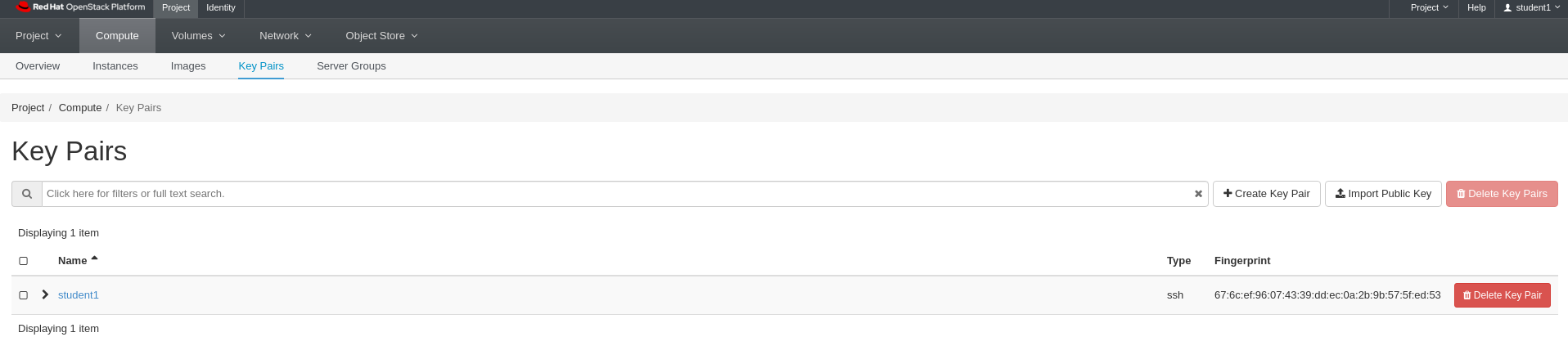Expand the student1 key pair details
Image resolution: width=1568 pixels, height=337 pixels.
click(45, 294)
